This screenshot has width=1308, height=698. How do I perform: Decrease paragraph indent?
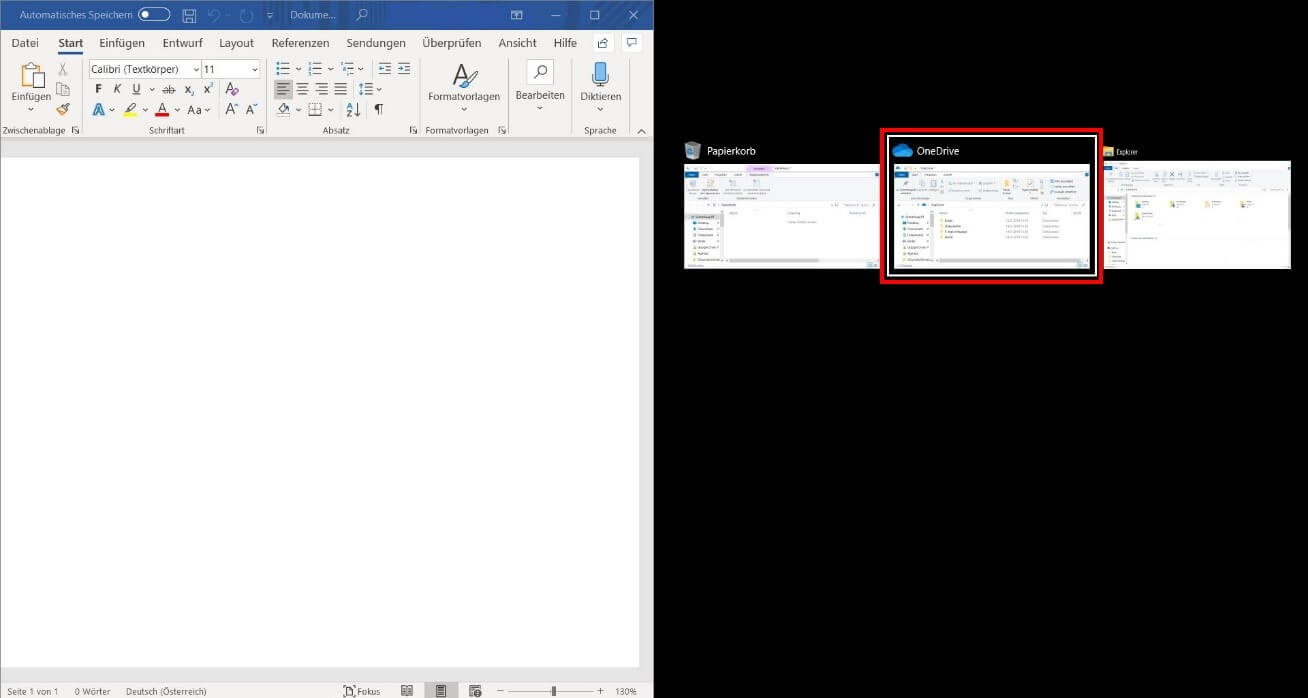click(x=384, y=69)
